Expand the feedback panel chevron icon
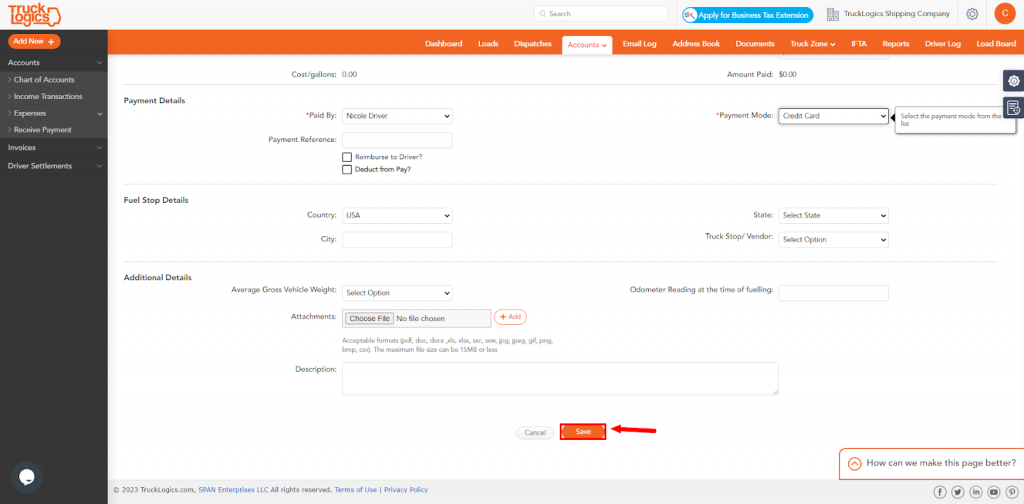 pyautogui.click(x=854, y=464)
